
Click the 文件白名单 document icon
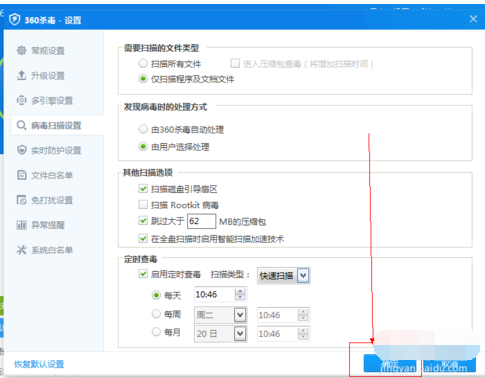pyautogui.click(x=22, y=175)
